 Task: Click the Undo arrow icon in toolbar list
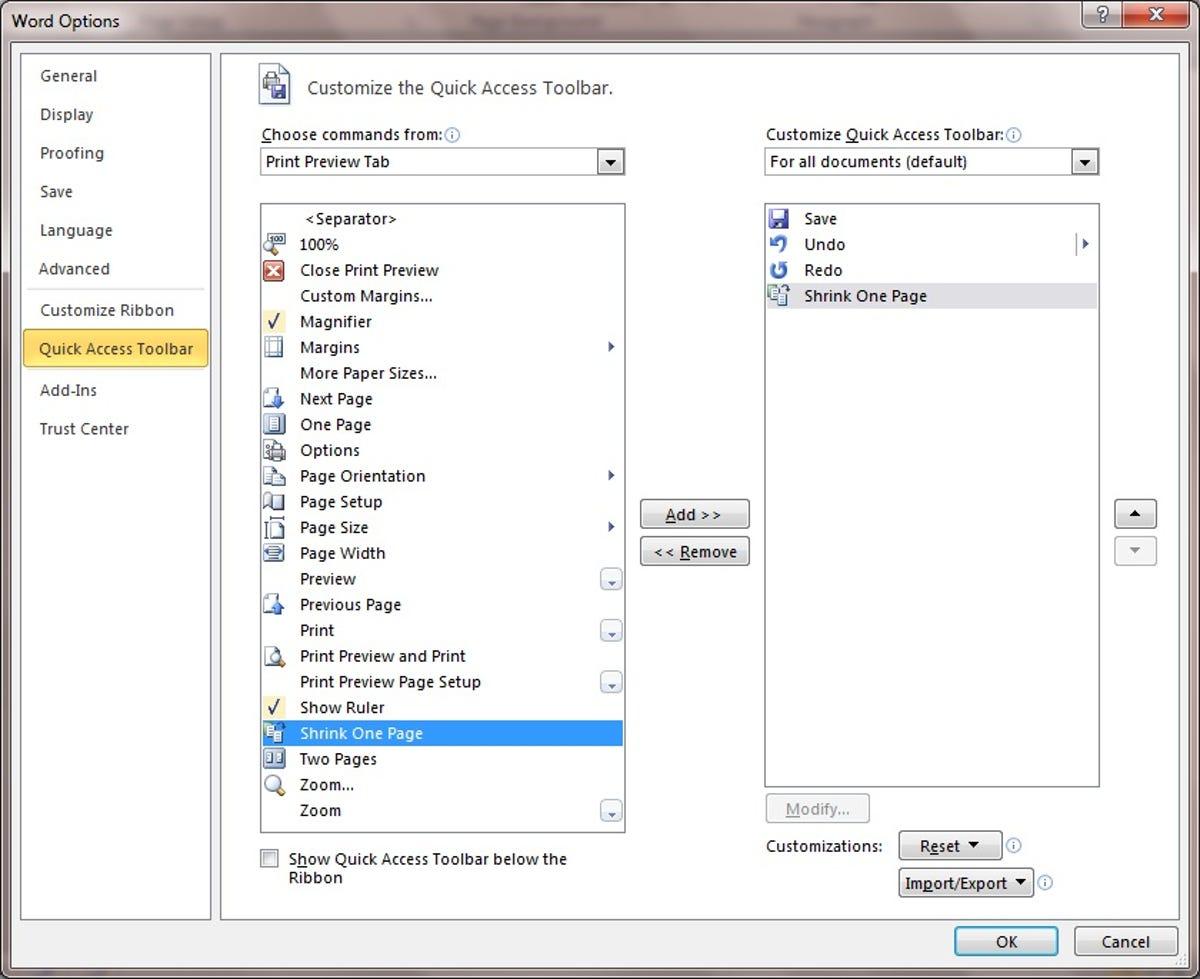point(779,244)
